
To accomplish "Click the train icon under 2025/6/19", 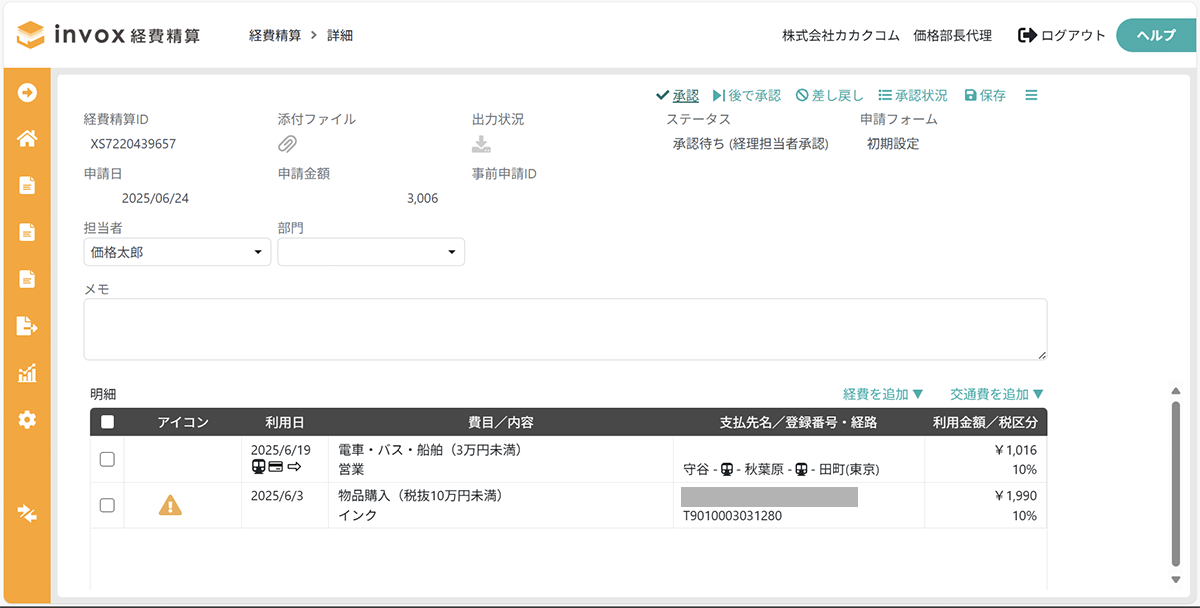I will point(258,467).
